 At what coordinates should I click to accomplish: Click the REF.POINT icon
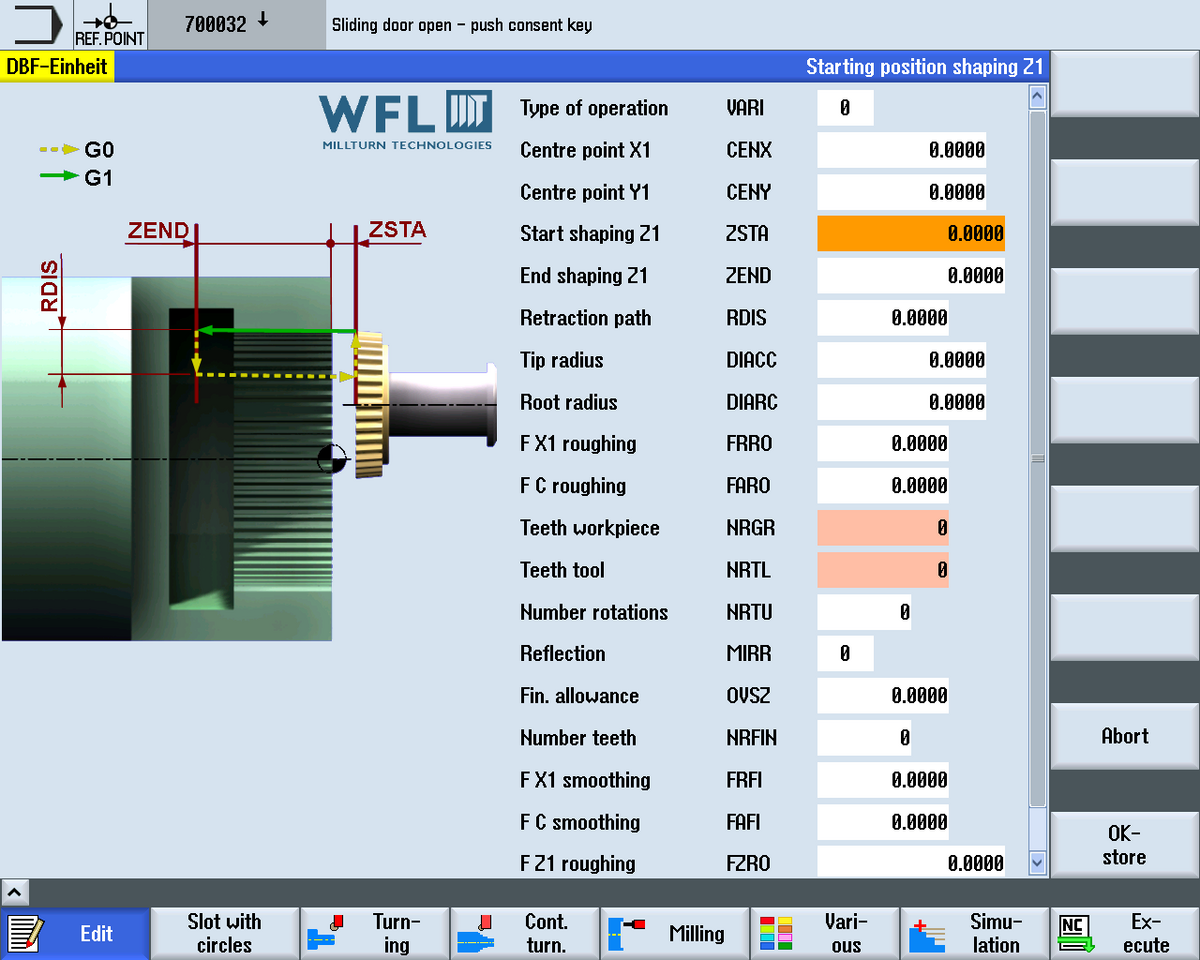110,25
